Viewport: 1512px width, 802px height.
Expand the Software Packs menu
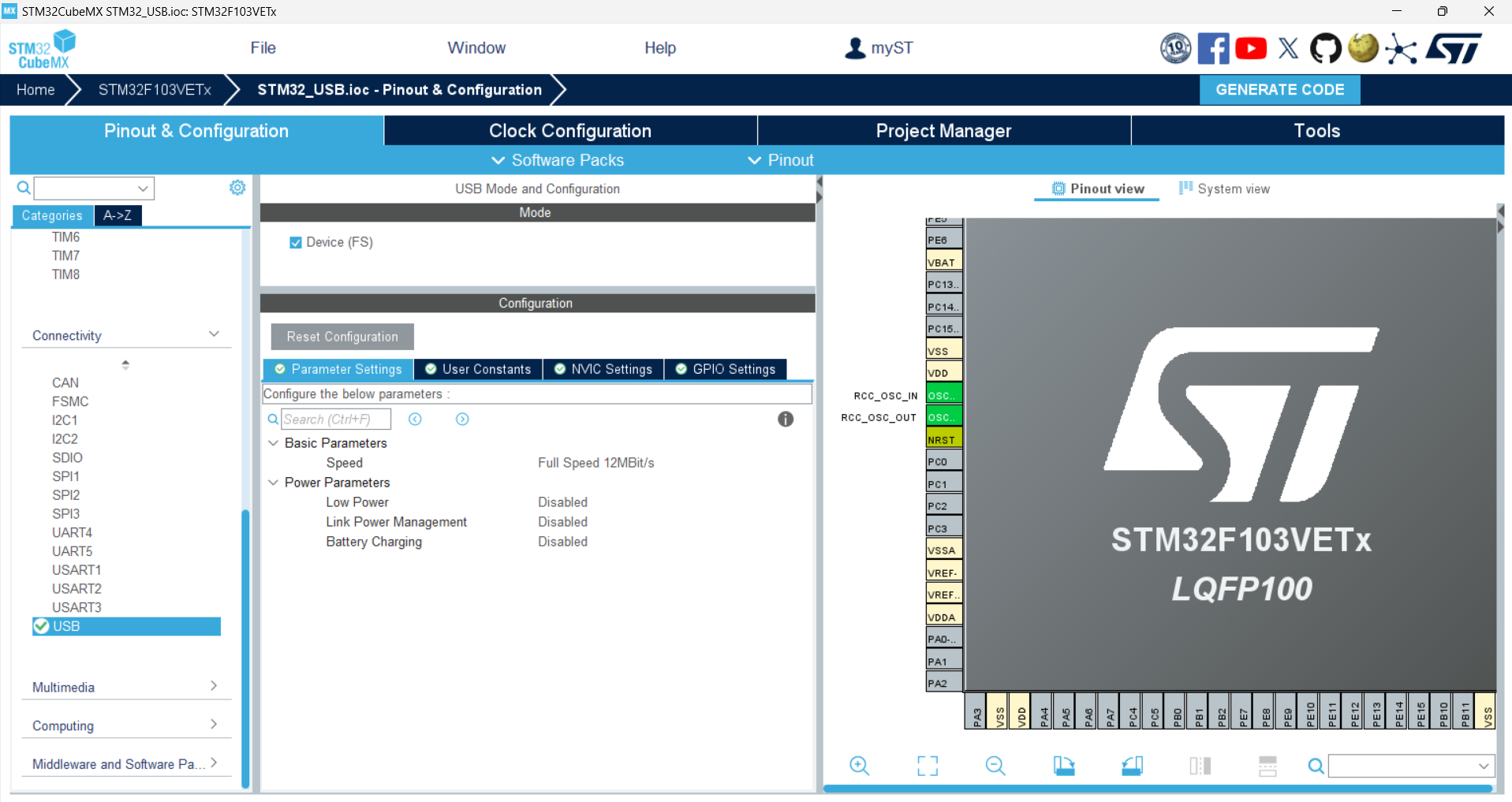coord(558,160)
